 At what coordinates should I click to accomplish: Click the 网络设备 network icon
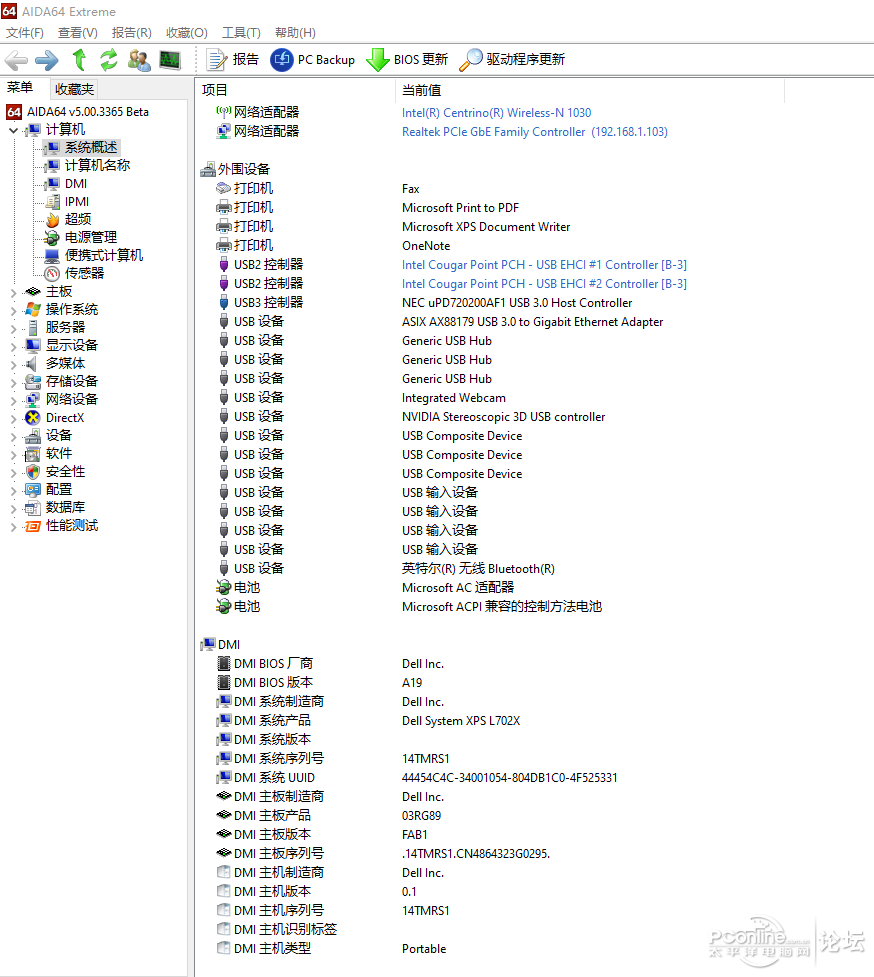pyautogui.click(x=33, y=399)
